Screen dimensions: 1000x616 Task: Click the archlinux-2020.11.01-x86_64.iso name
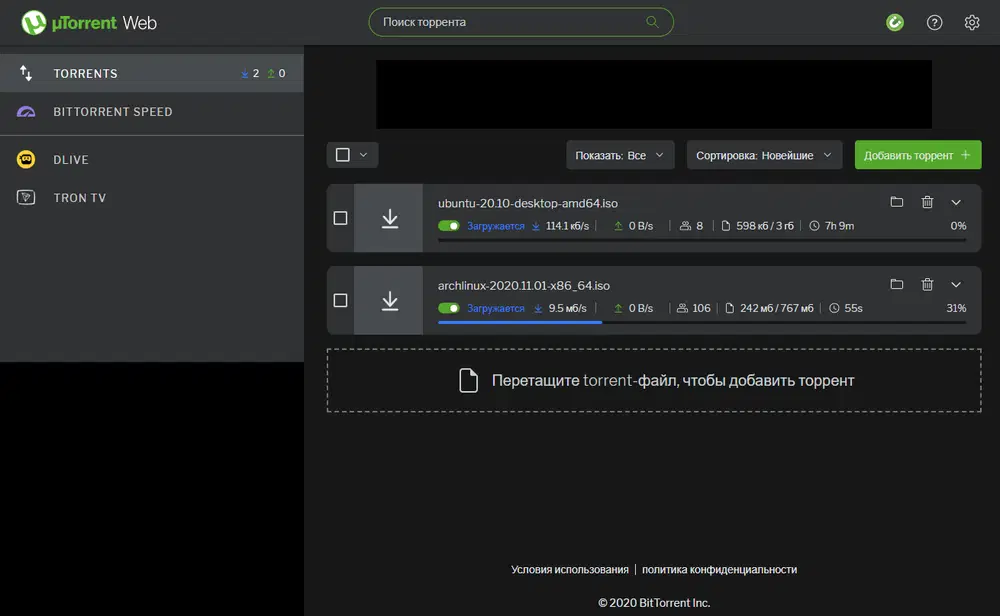pos(524,286)
